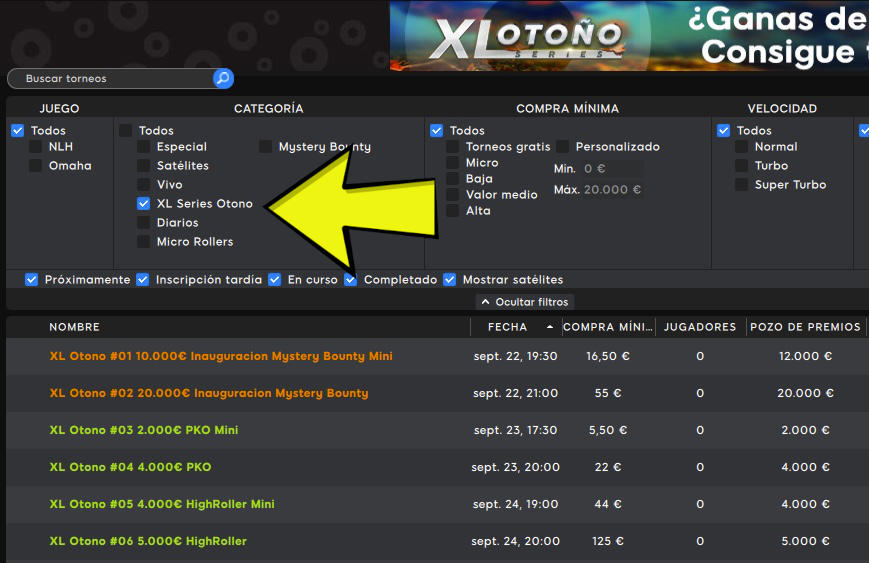Click the 55 € buy-in cell
The width and height of the screenshot is (869, 563).
pyautogui.click(x=608, y=393)
